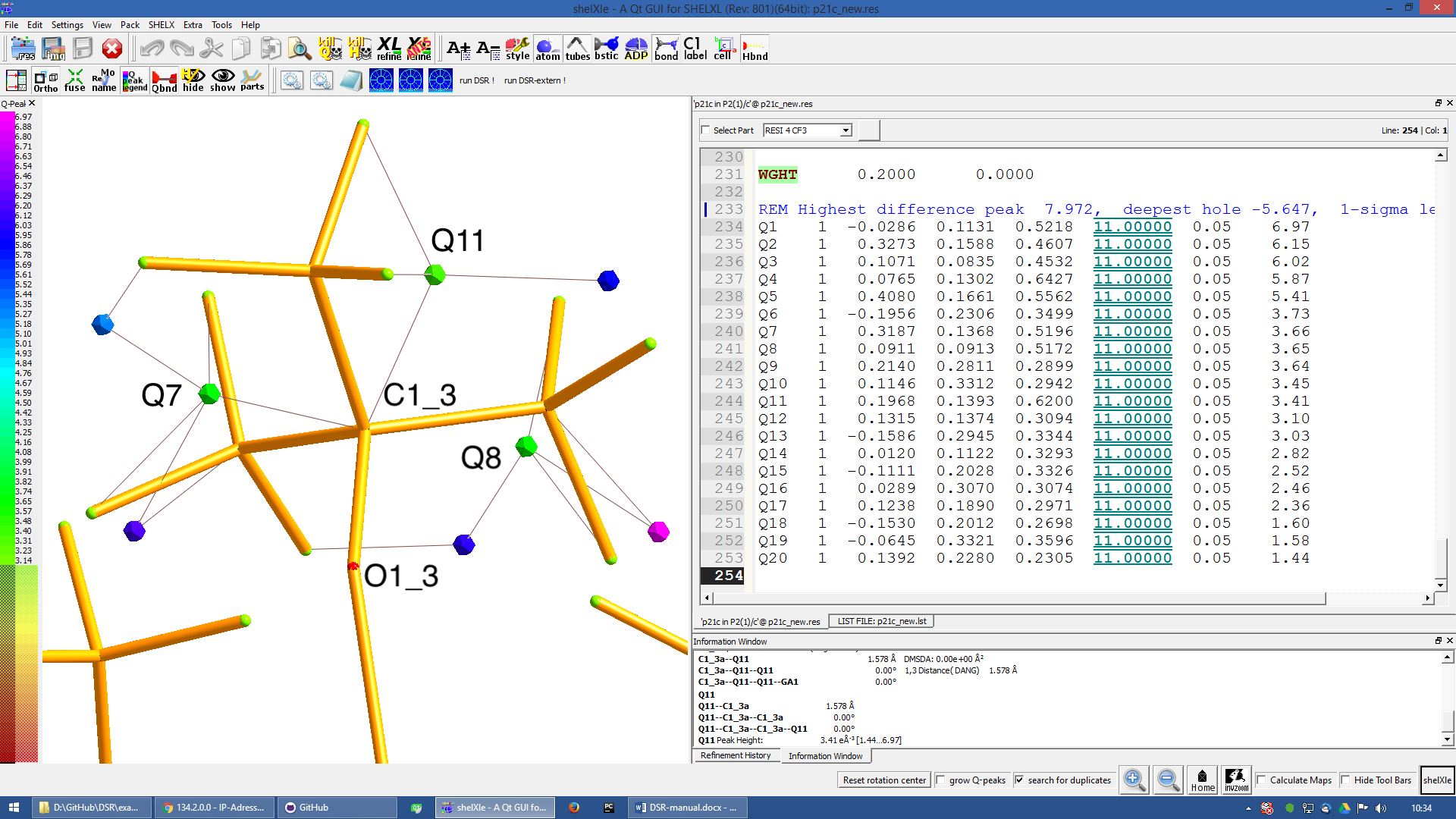This screenshot has width=1456, height=819.
Task: Toggle the Calculate Maps checkbox
Action: pyautogui.click(x=1262, y=780)
